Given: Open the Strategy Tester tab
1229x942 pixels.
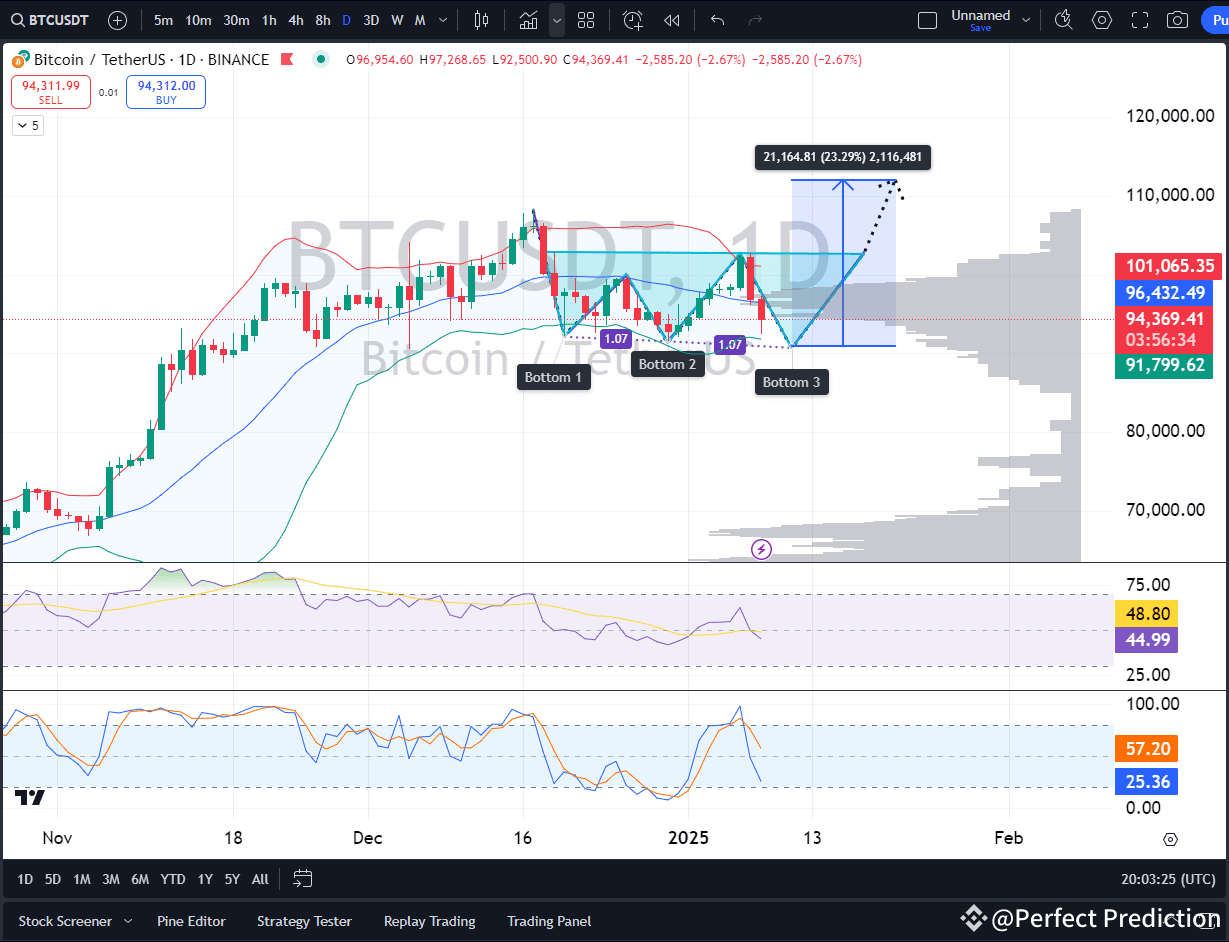Looking at the screenshot, I should tap(304, 921).
